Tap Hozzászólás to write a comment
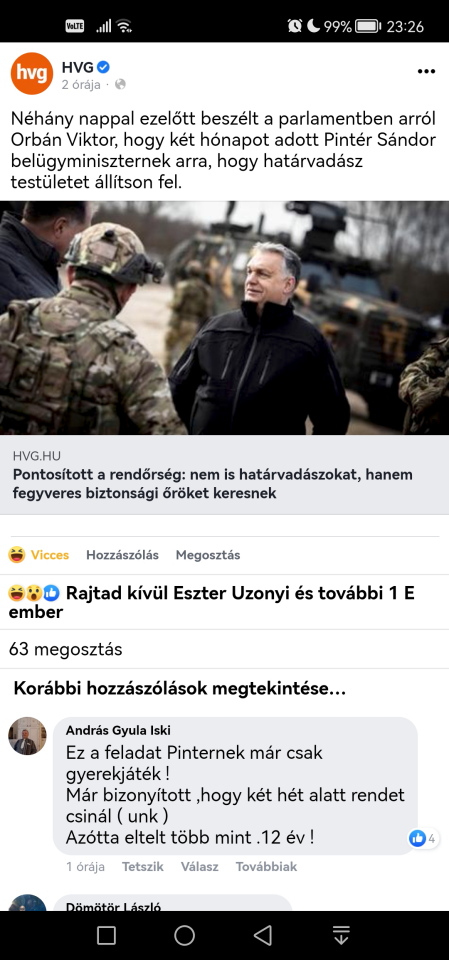449x960 pixels. tap(123, 555)
